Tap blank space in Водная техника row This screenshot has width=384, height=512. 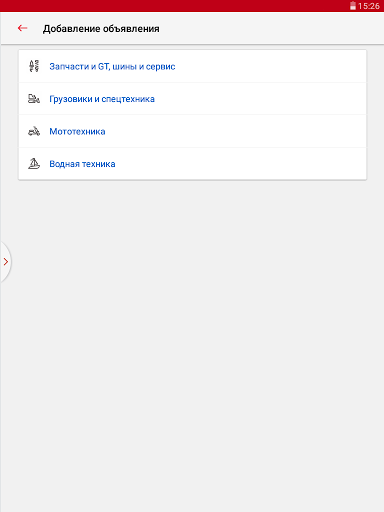240,164
